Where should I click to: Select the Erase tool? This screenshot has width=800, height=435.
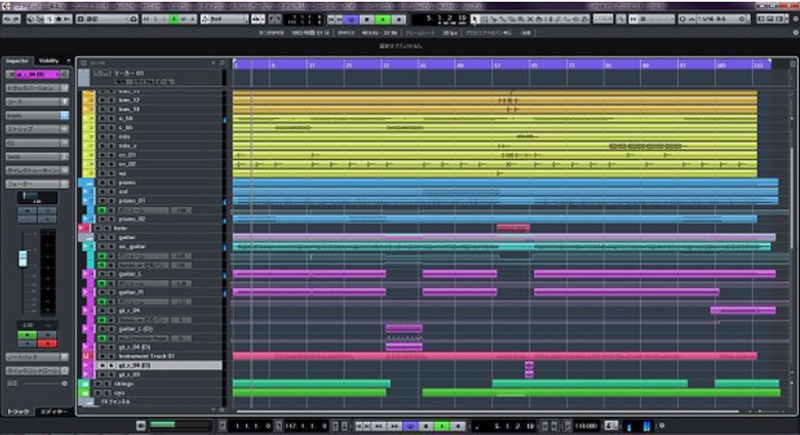click(x=512, y=19)
